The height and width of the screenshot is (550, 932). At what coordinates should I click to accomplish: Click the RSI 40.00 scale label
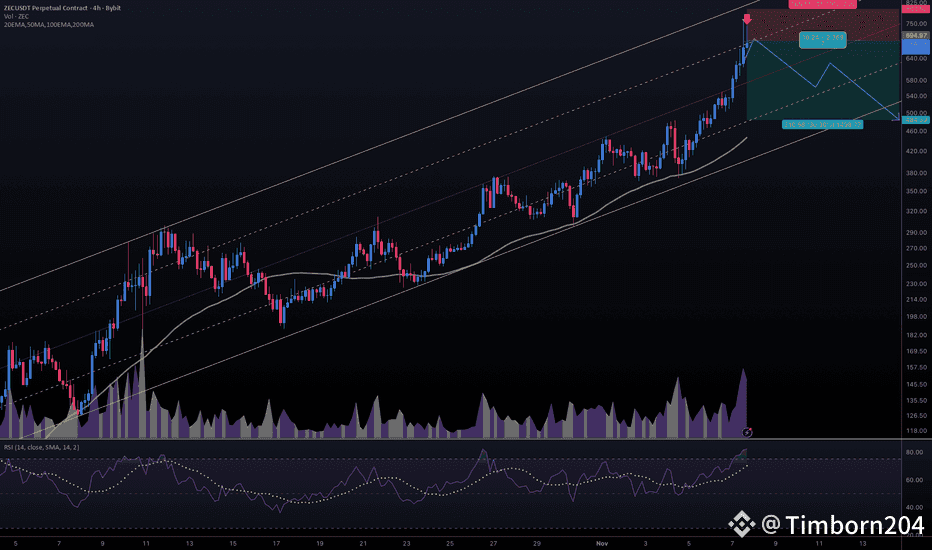pyautogui.click(x=914, y=507)
